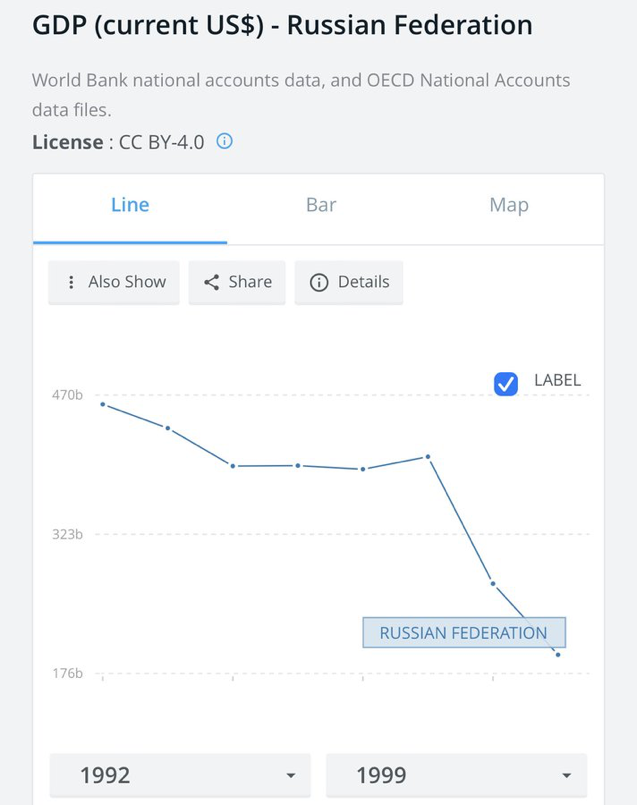Click the share icon

tap(211, 282)
